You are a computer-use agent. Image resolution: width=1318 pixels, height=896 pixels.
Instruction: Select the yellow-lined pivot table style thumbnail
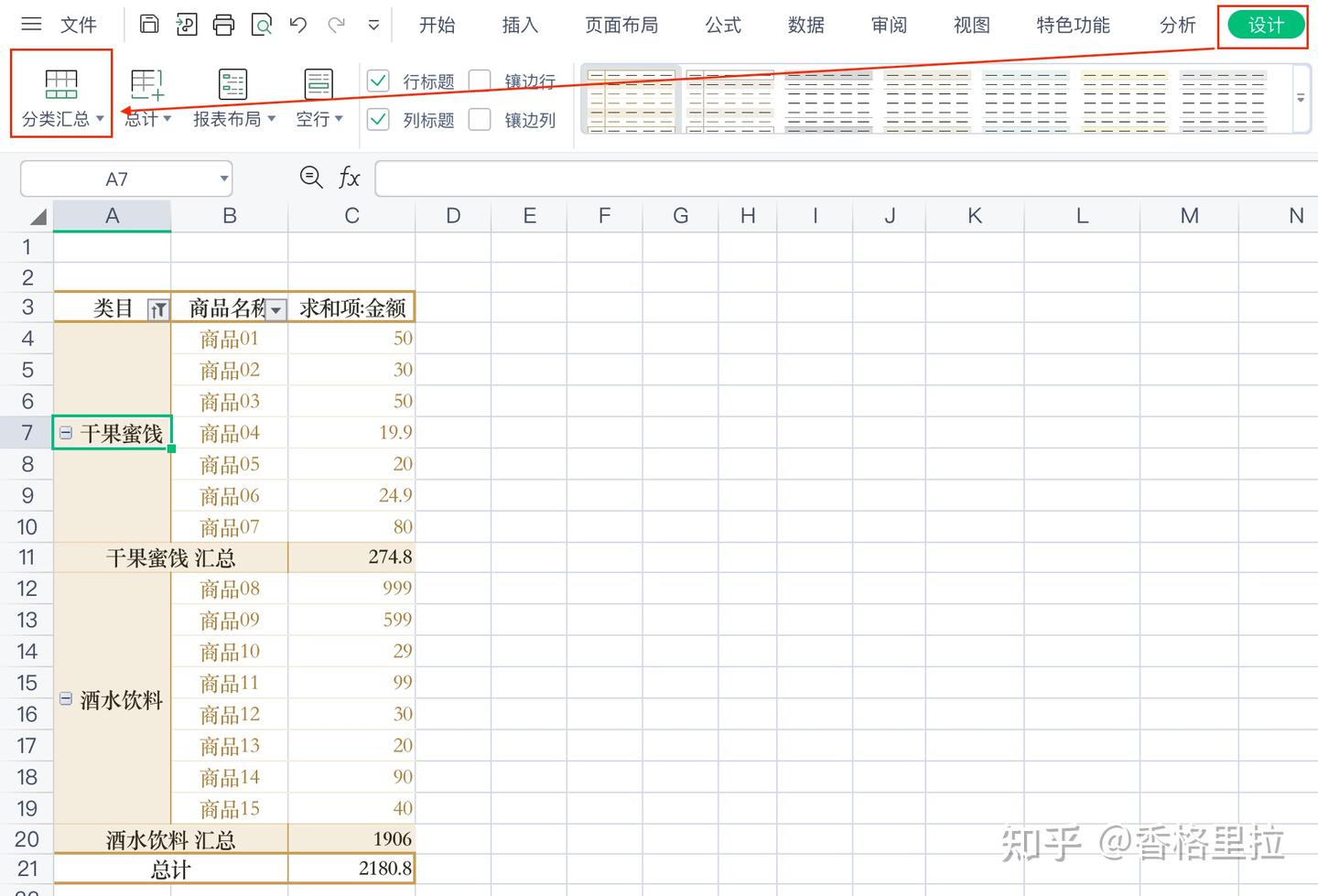(1124, 99)
